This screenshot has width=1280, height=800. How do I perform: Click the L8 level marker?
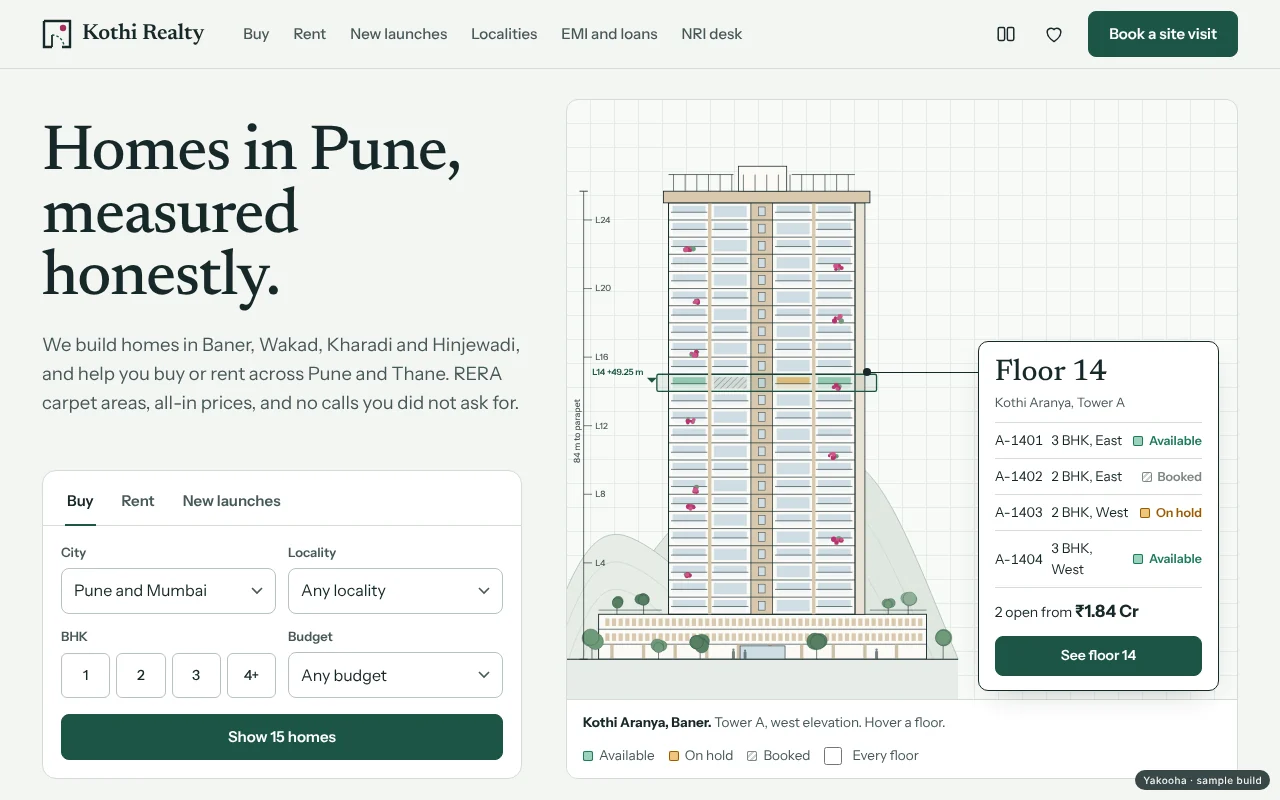(x=600, y=494)
